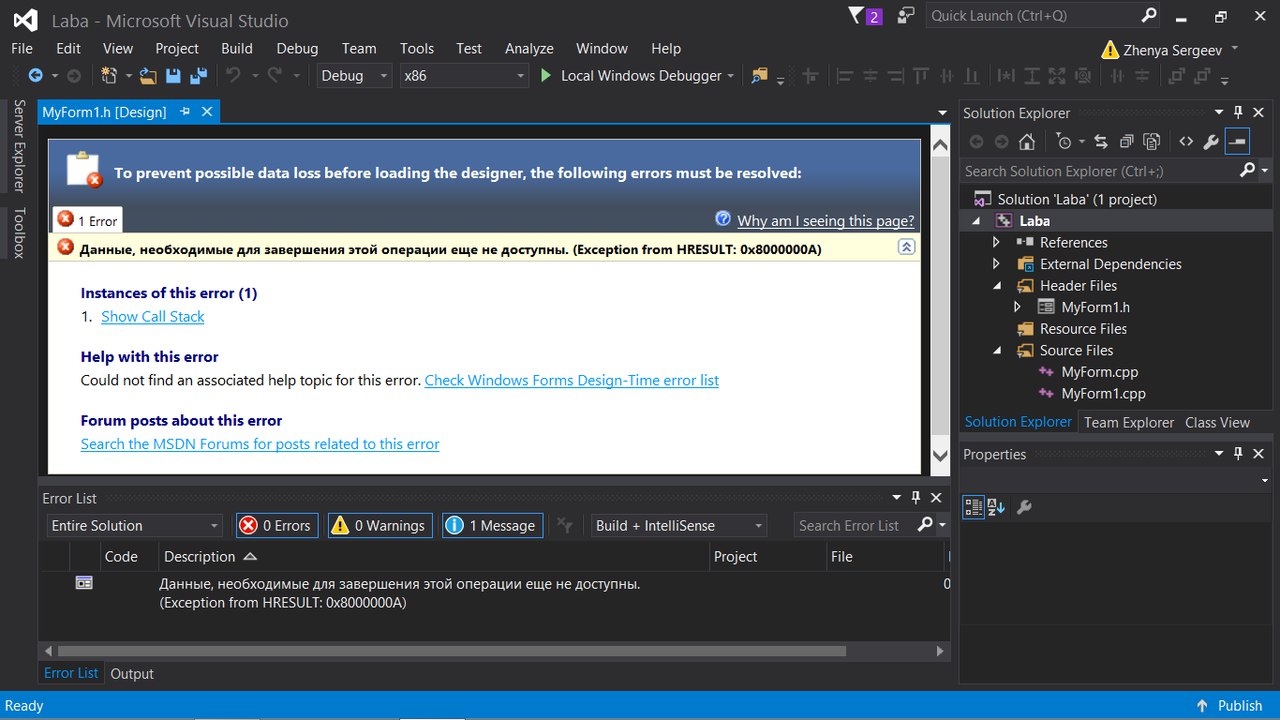Image resolution: width=1280 pixels, height=720 pixels.
Task: Open Check Windows Forms Design-Time error list link
Action: (x=572, y=380)
